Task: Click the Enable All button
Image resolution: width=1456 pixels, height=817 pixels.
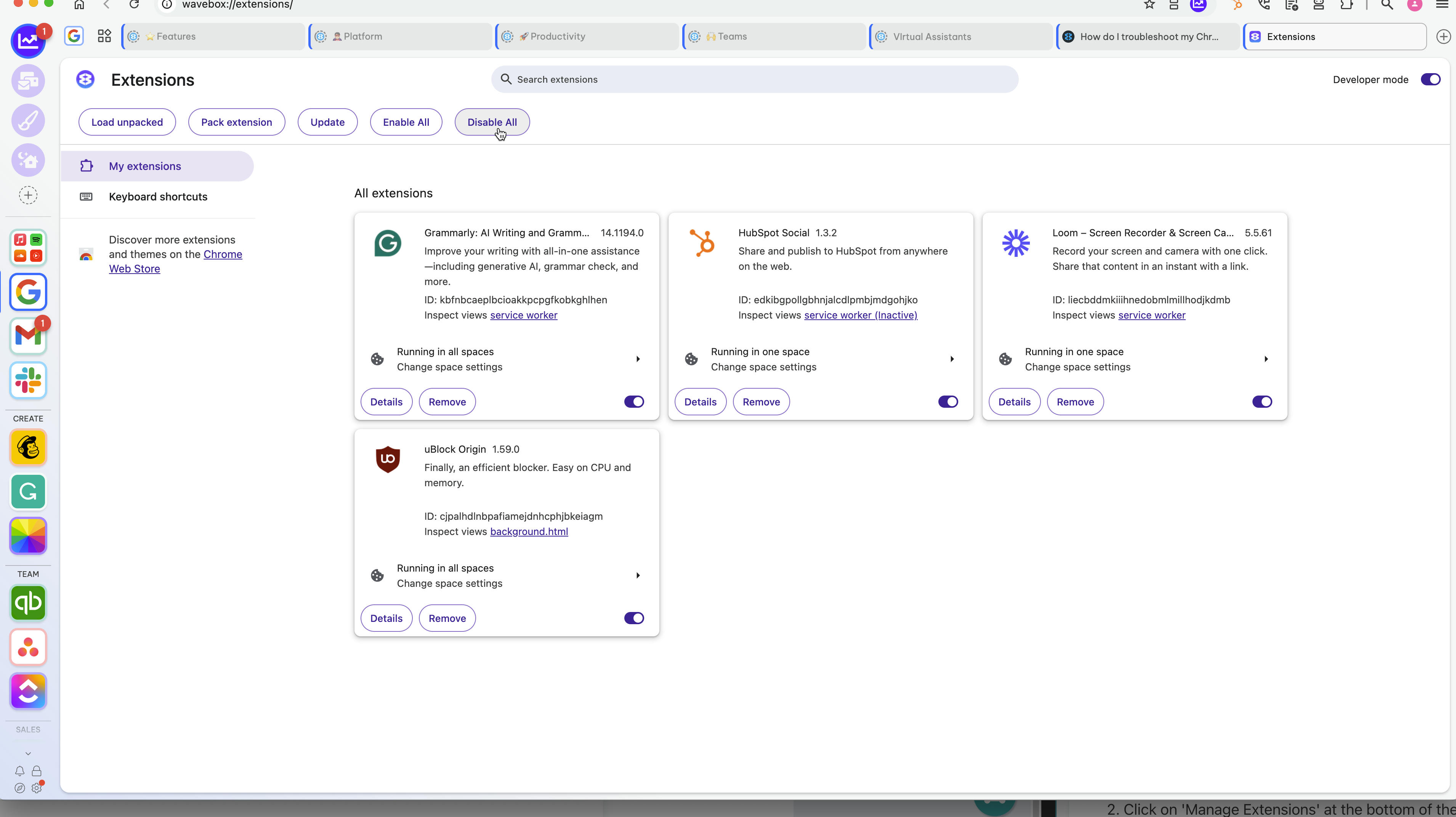Action: (x=406, y=122)
